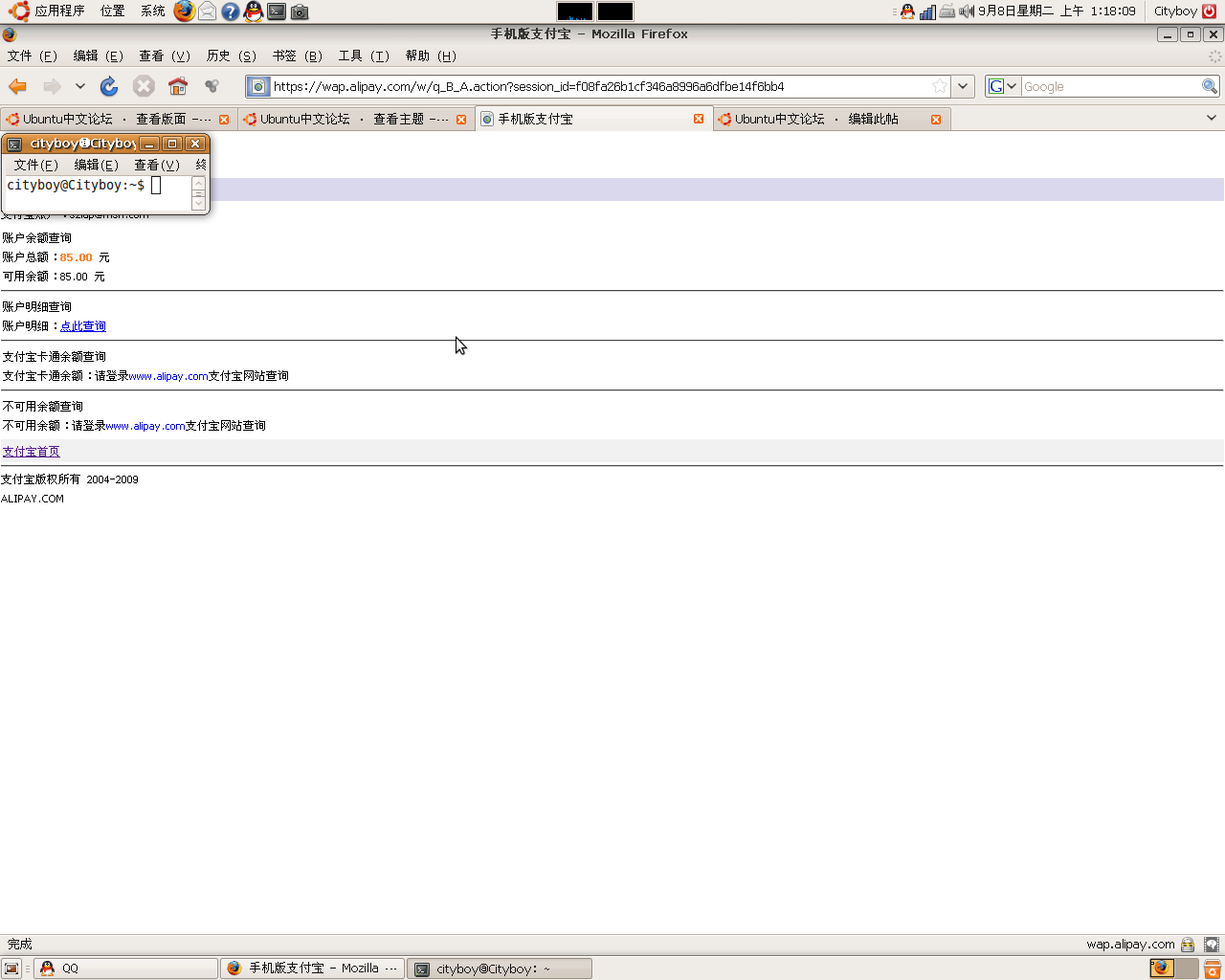Click the 点此查询 account details link
The height and width of the screenshot is (980, 1225).
83,326
